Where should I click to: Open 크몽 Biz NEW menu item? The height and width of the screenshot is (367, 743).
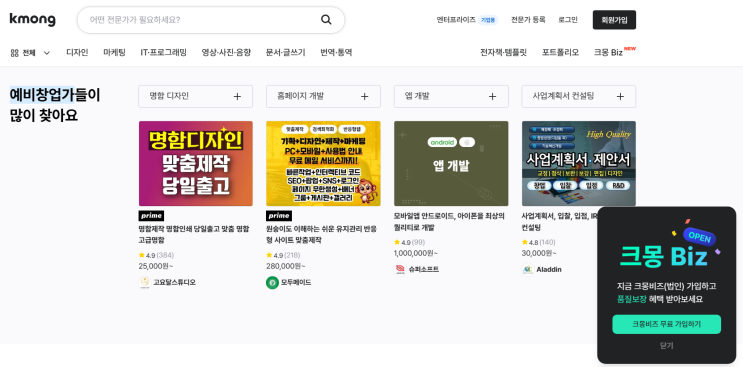tap(615, 52)
